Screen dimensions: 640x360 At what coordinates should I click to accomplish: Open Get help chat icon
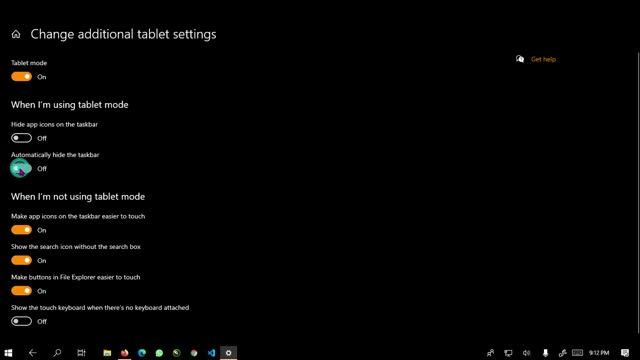520,59
